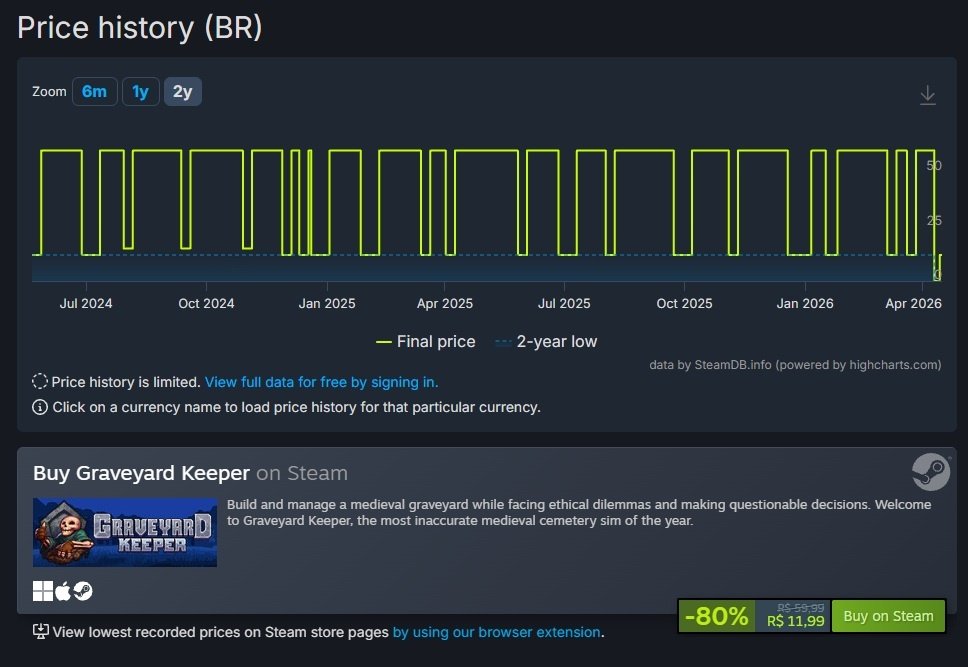Open the full data sign-in link
968x667 pixels.
(321, 382)
